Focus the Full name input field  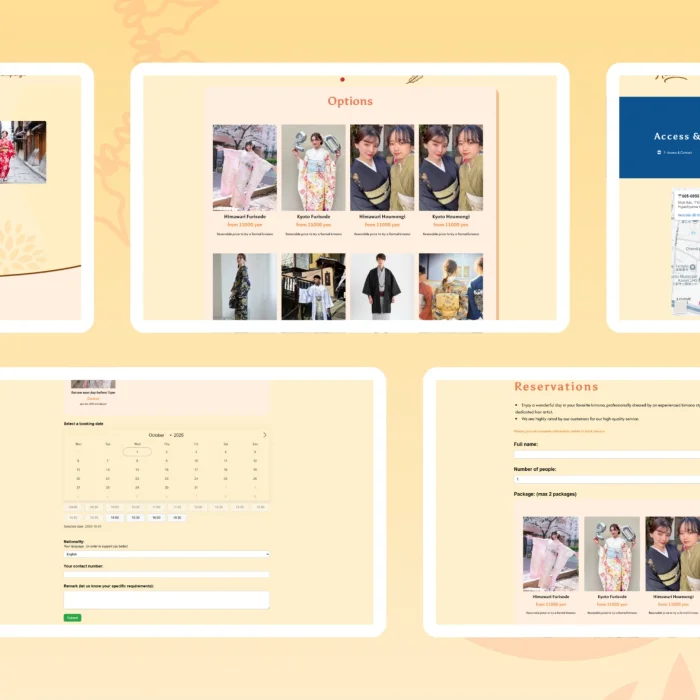(x=607, y=454)
